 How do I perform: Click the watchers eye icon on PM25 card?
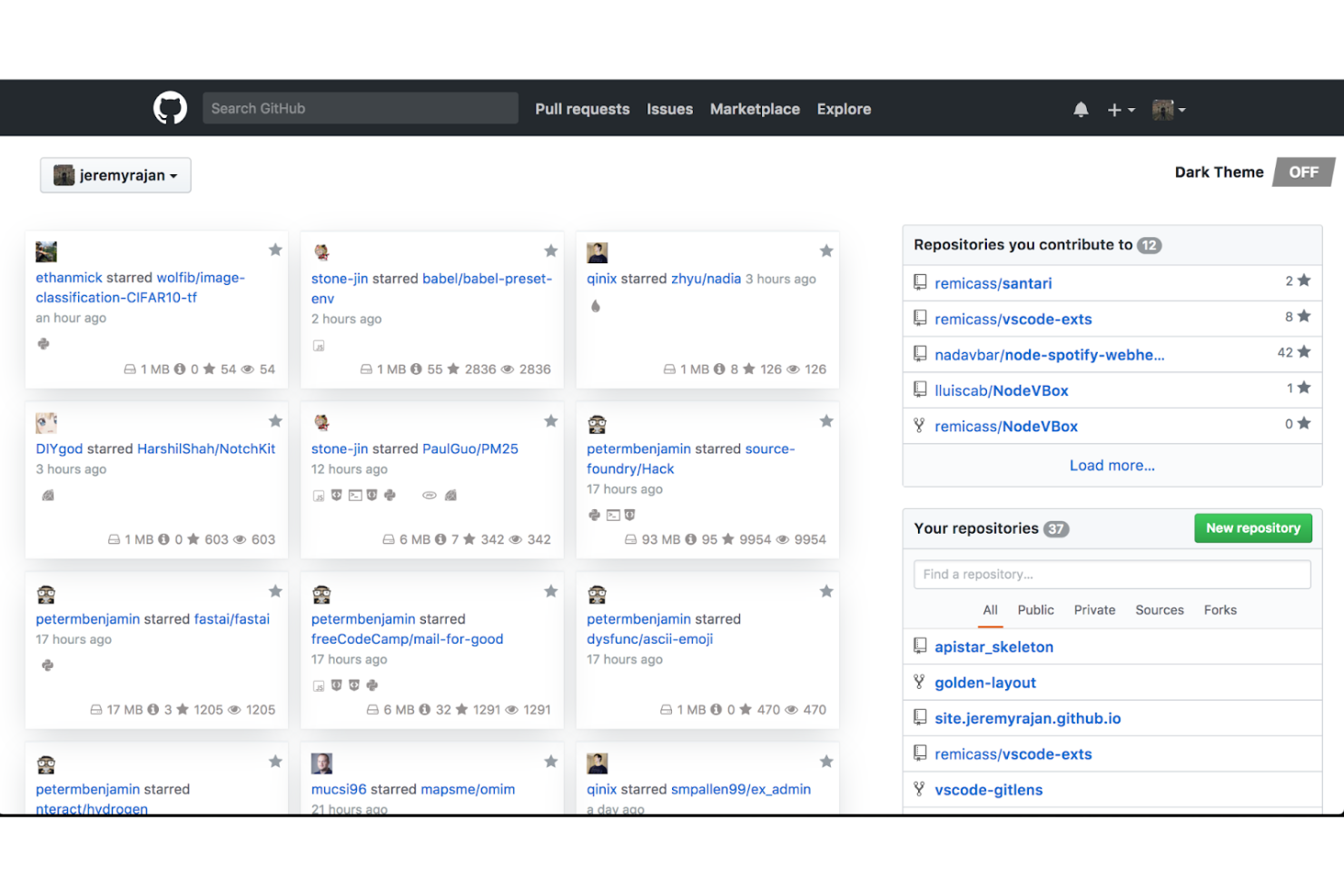coord(515,539)
